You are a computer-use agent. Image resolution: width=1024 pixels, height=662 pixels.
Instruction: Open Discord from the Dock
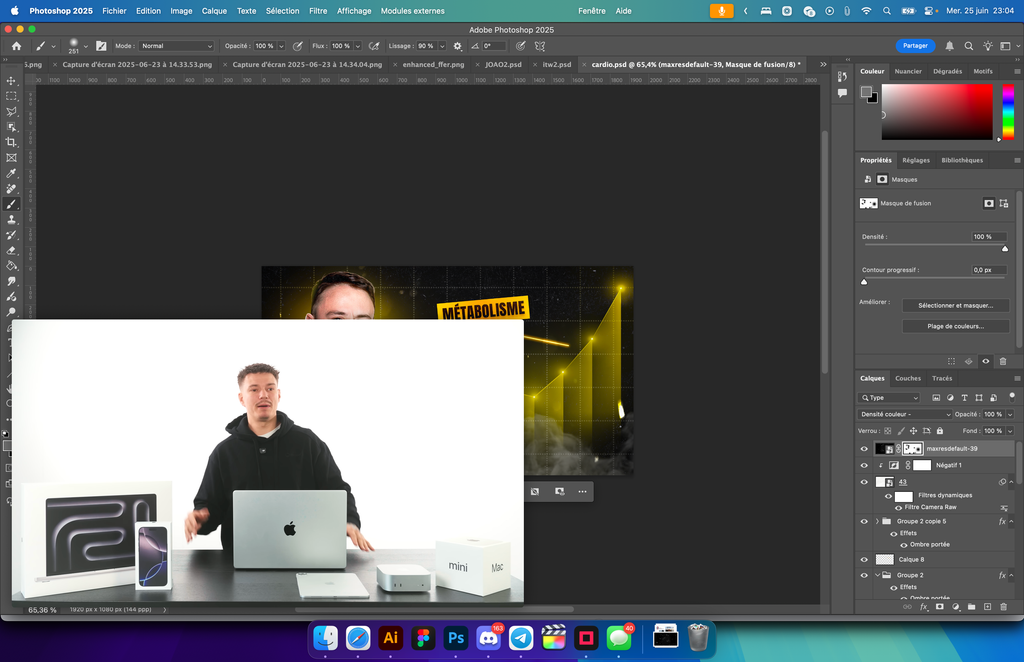[x=488, y=638]
